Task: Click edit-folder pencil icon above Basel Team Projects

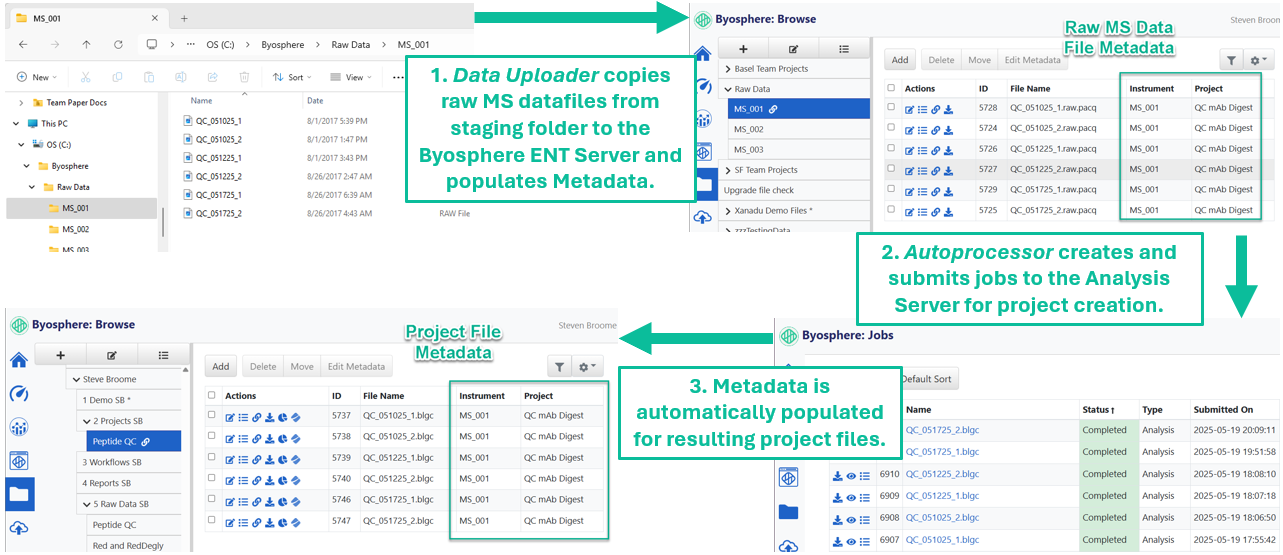Action: pos(793,48)
